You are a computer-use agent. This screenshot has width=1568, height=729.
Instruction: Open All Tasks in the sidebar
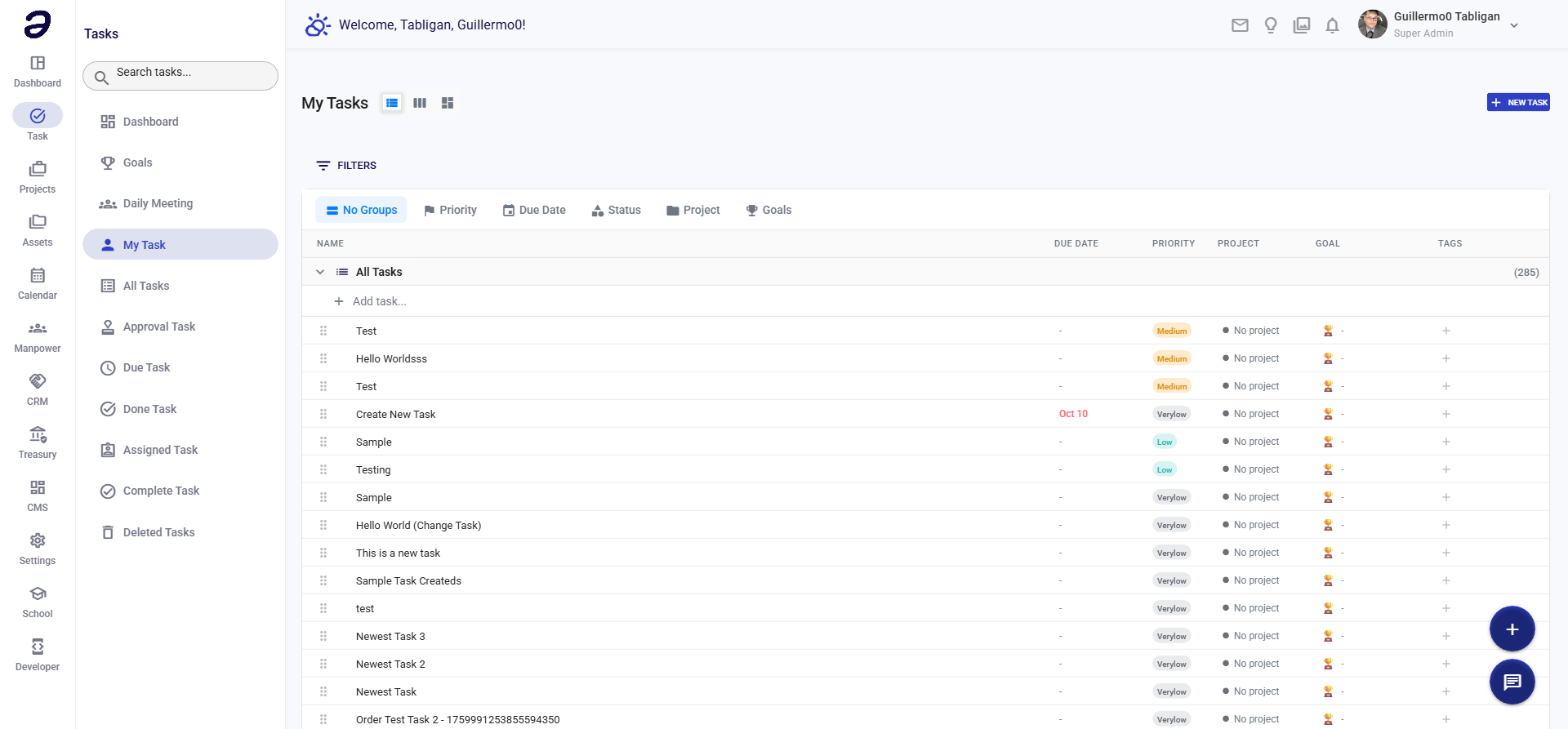click(x=180, y=286)
